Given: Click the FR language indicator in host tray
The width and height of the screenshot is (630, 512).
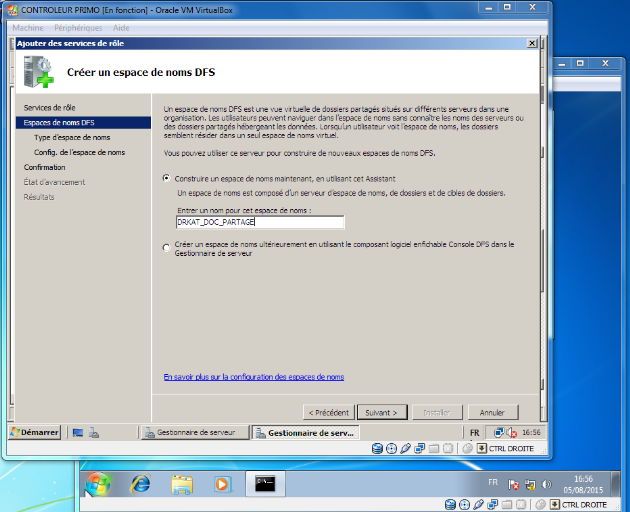Looking at the screenshot, I should point(493,482).
